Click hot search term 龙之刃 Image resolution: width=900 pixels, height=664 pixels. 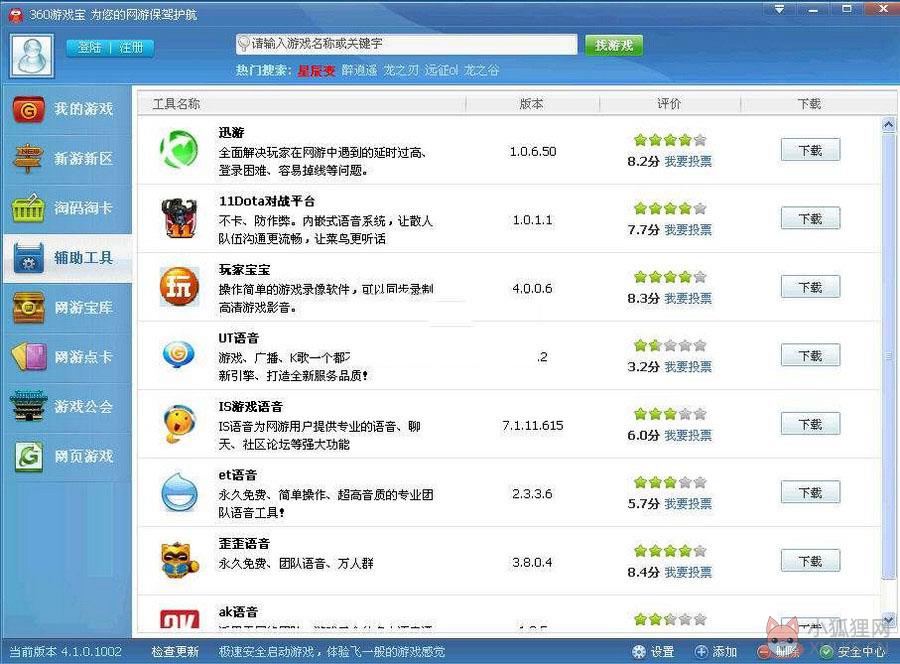pos(401,71)
